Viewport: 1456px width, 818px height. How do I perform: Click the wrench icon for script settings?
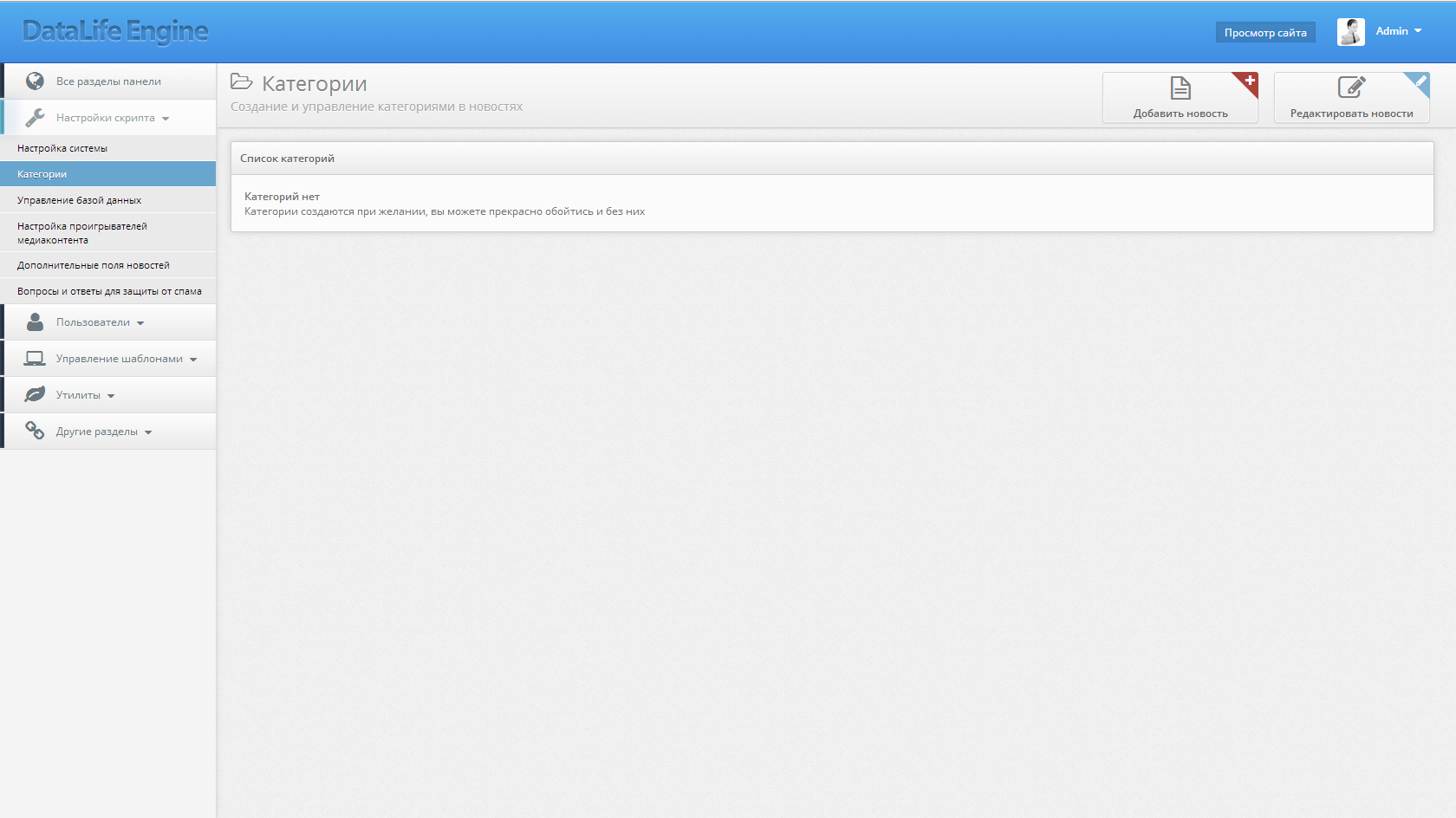pos(35,117)
